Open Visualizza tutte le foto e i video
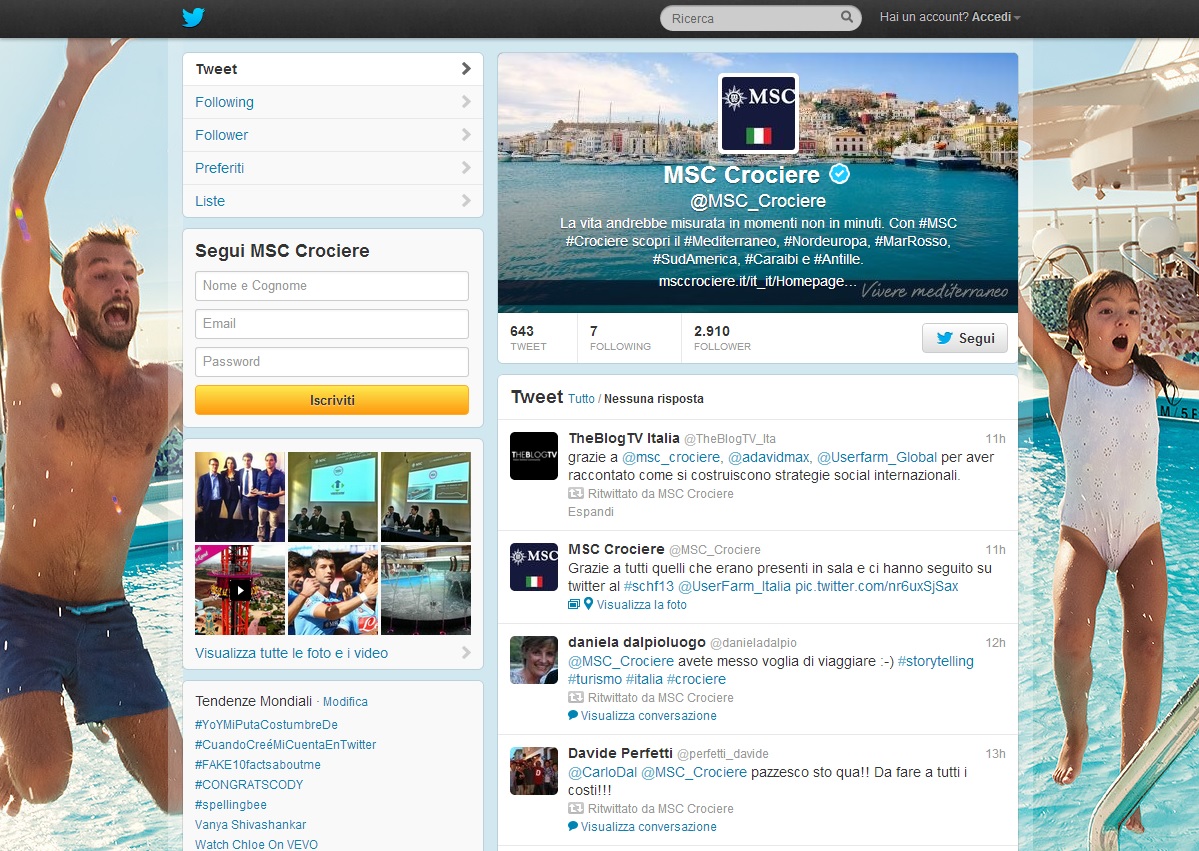Image resolution: width=1199 pixels, height=851 pixels. pos(291,653)
